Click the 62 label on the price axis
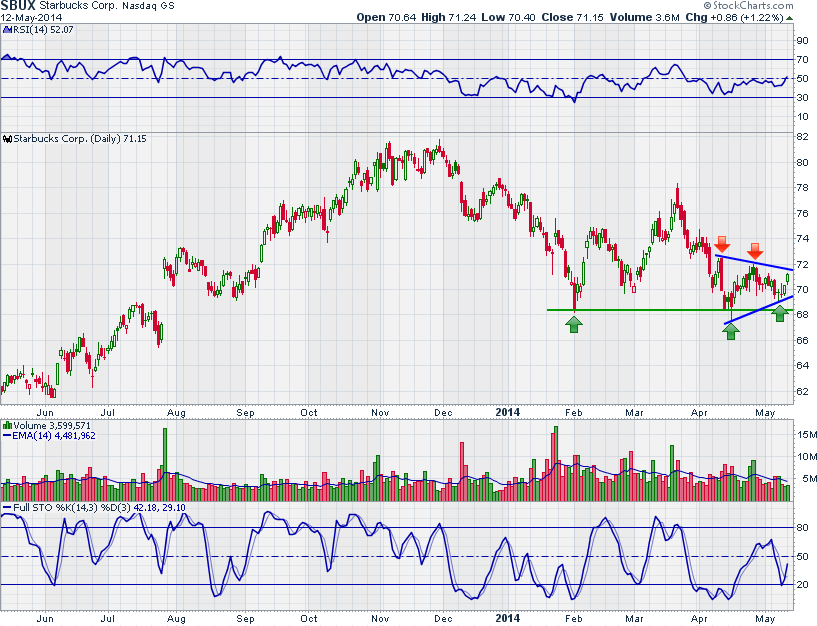The image size is (817, 626). click(802, 391)
